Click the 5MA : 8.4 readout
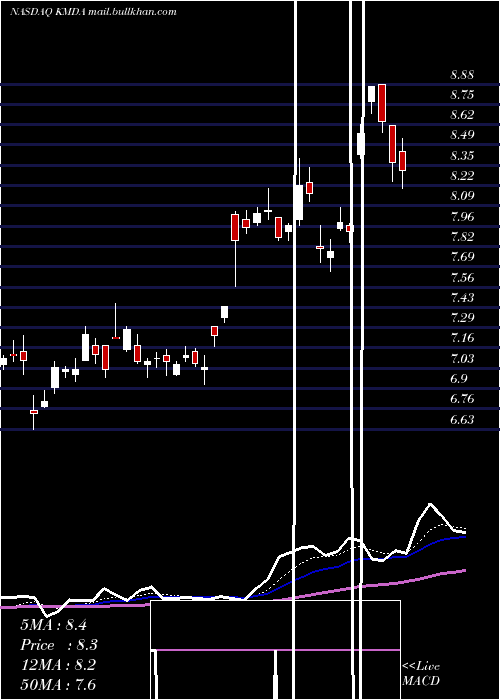The height and width of the screenshot is (700, 500). coord(53,624)
